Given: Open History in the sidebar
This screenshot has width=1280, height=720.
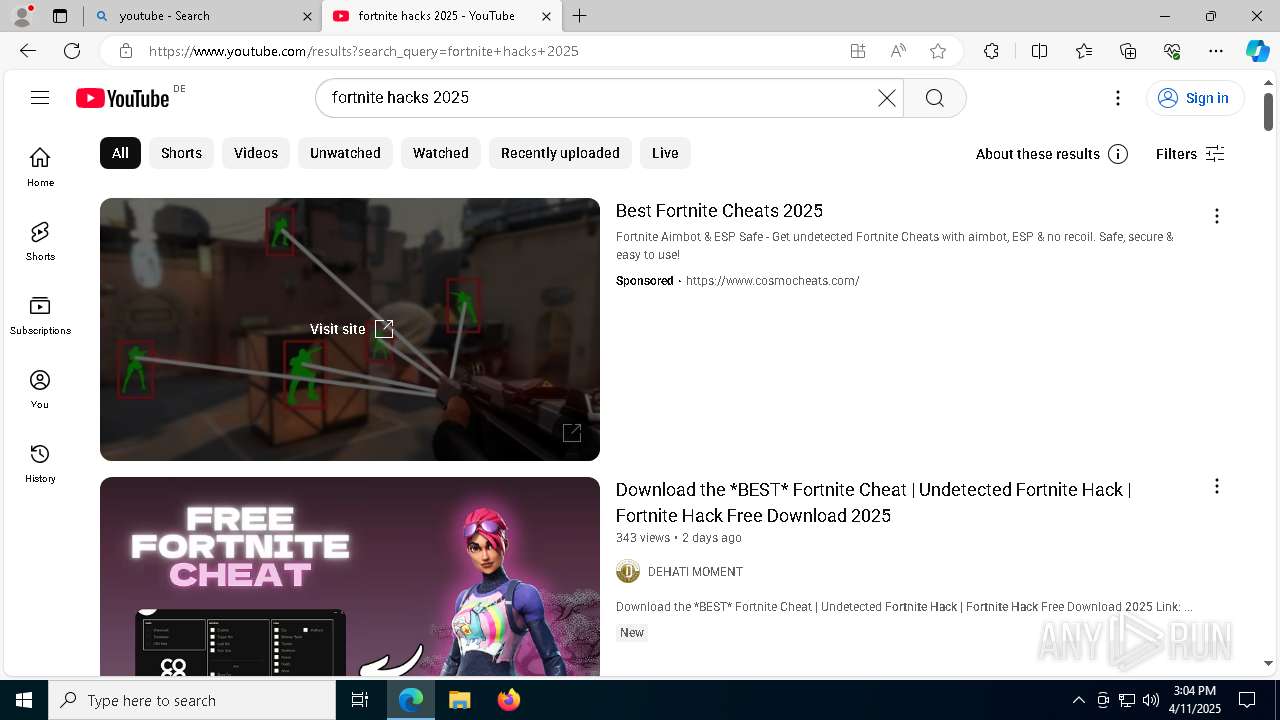Looking at the screenshot, I should tap(40, 463).
